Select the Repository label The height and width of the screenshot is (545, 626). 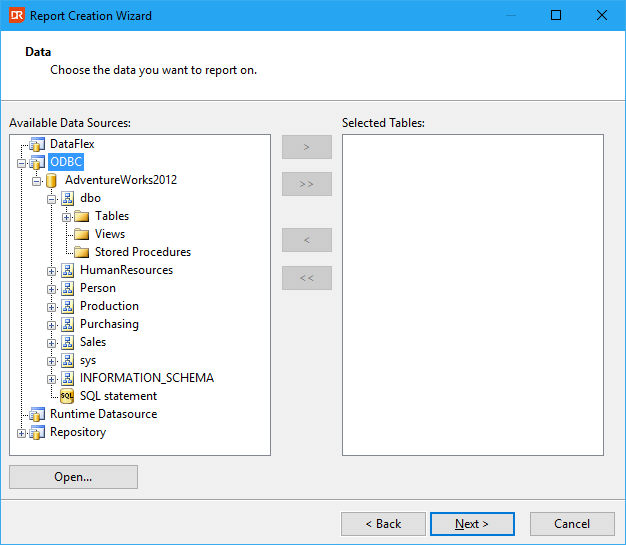coord(78,432)
